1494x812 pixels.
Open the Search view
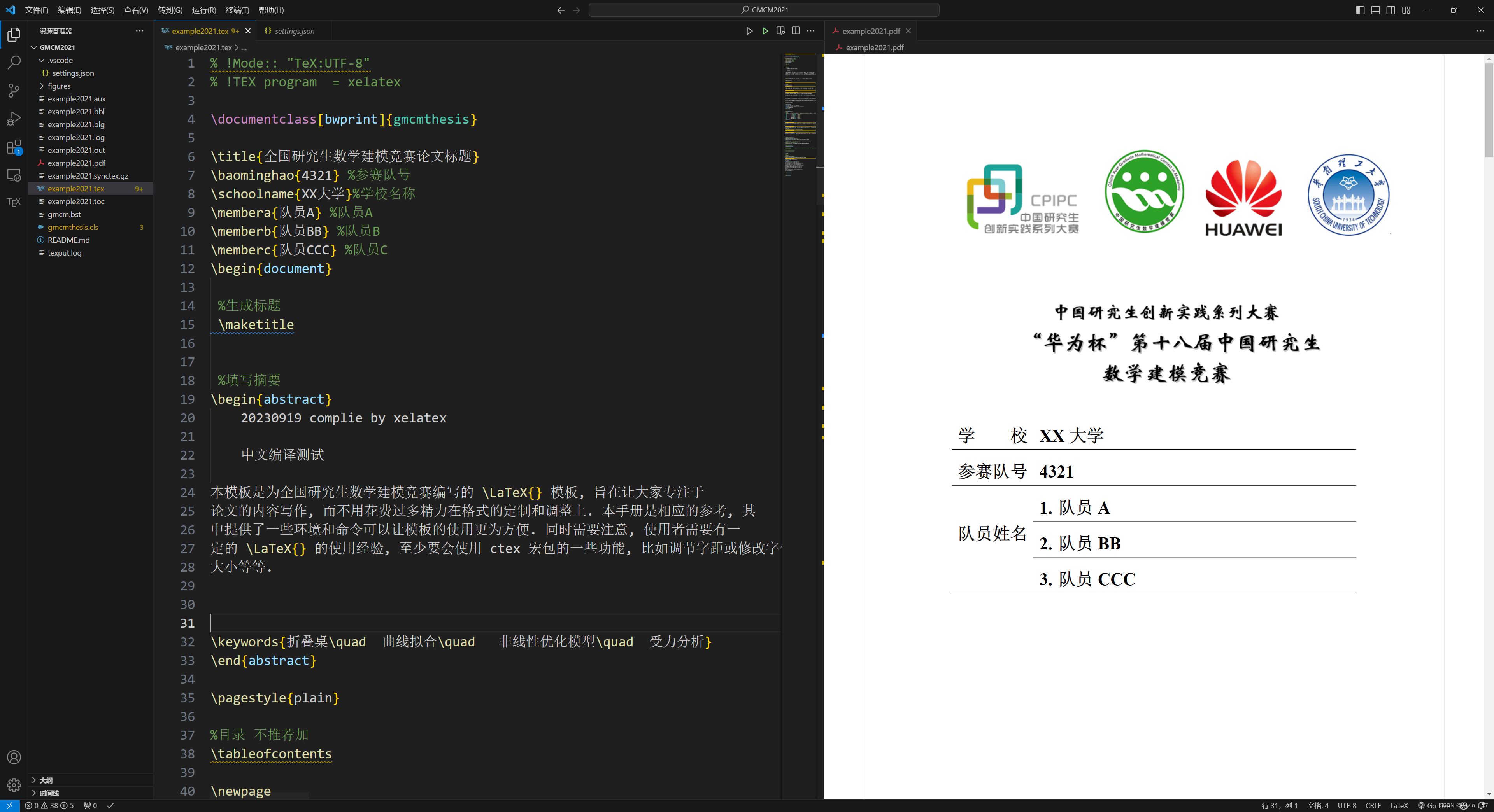13,62
